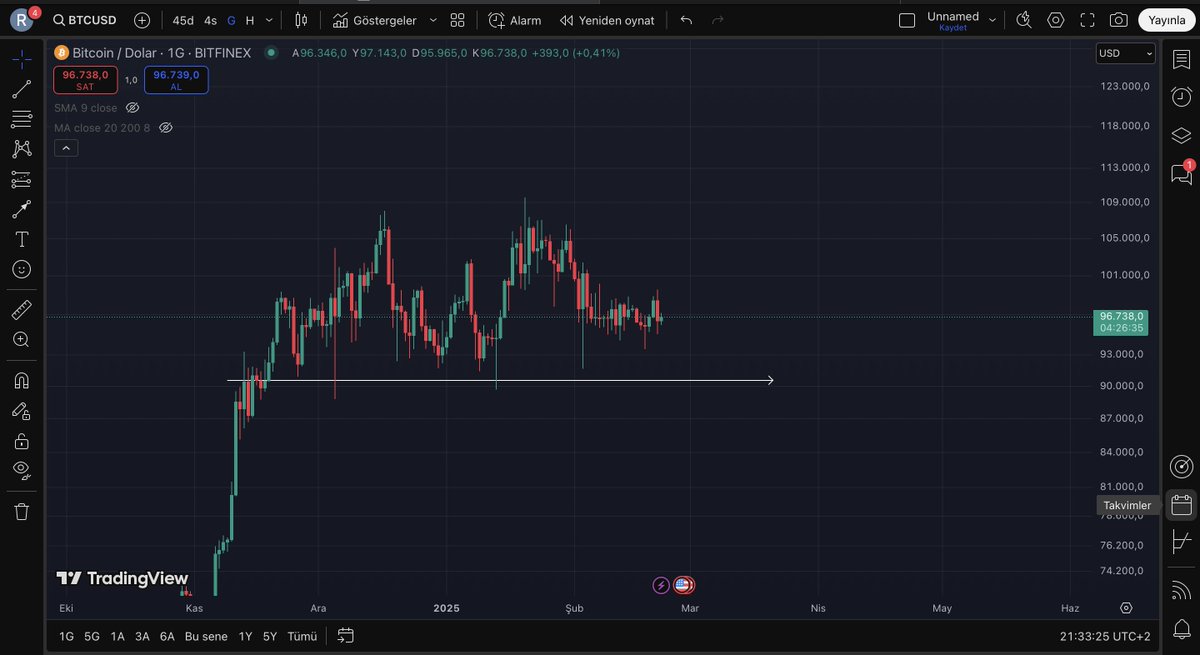1200x655 pixels.
Task: Click the lightning event marker on the timeline
Action: tap(661, 585)
